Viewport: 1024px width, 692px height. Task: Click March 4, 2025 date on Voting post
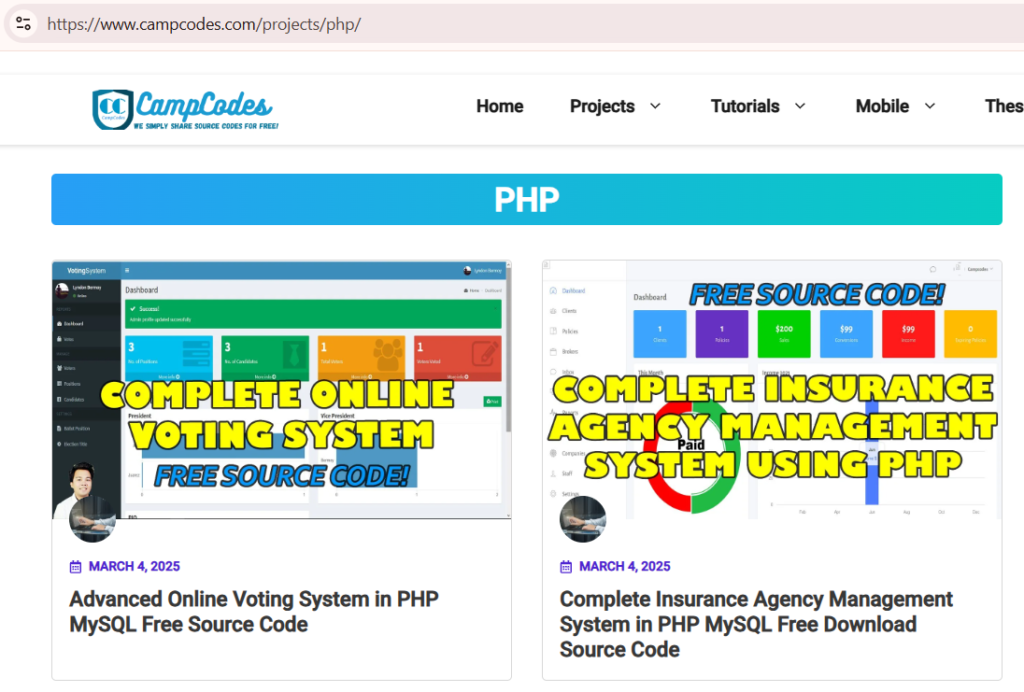pyautogui.click(x=134, y=567)
